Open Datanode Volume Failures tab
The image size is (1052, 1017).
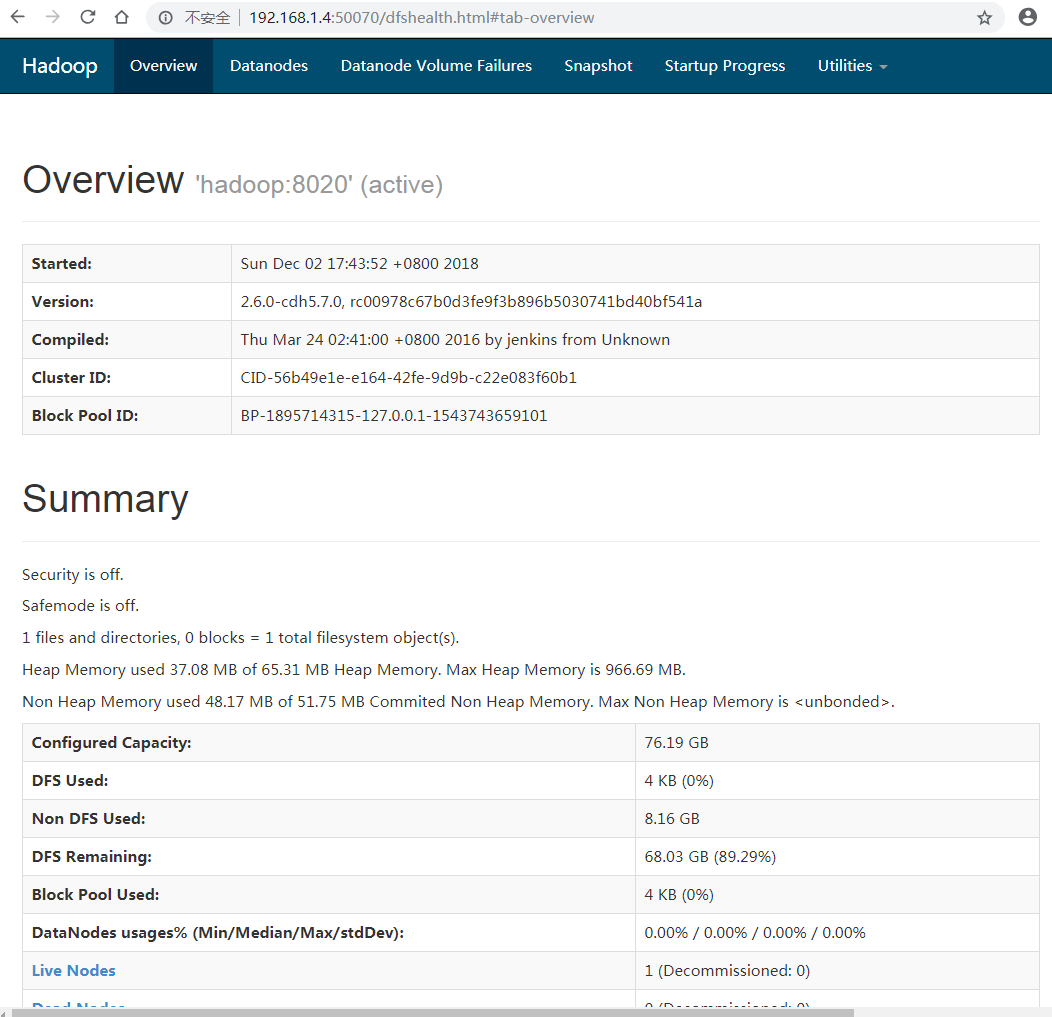pos(436,66)
